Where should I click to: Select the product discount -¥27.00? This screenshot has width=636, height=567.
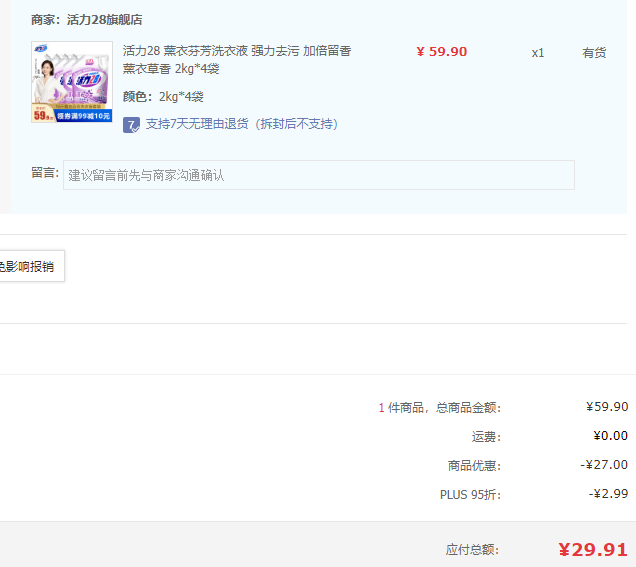pos(604,464)
